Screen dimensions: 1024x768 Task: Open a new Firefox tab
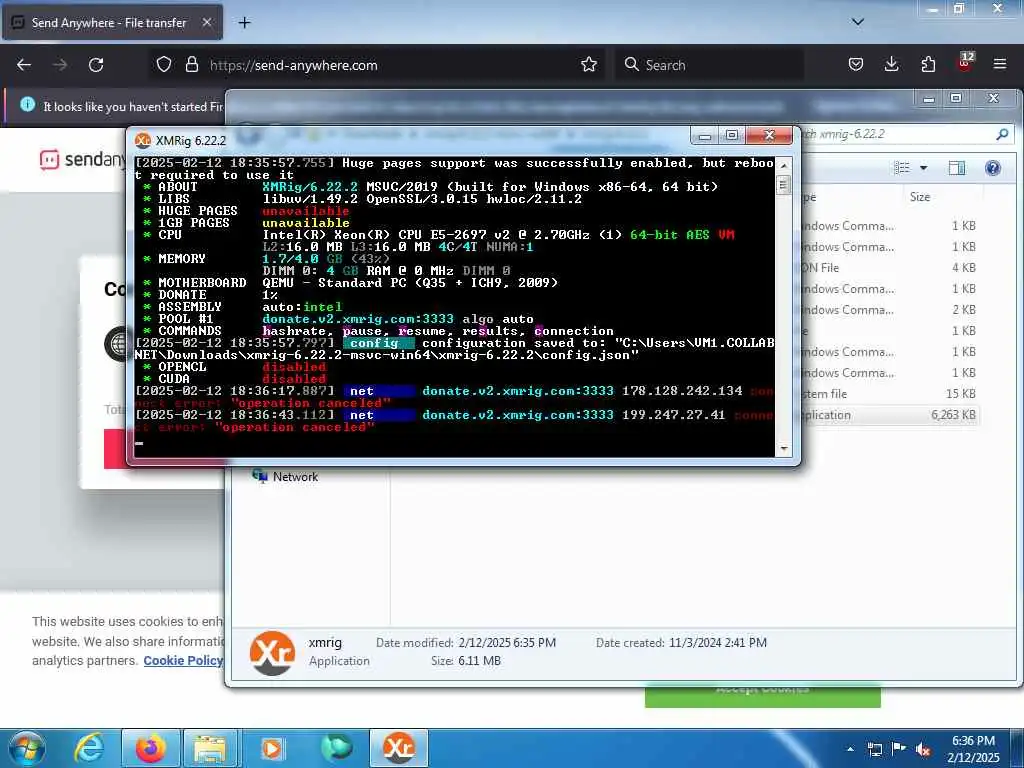coord(244,23)
